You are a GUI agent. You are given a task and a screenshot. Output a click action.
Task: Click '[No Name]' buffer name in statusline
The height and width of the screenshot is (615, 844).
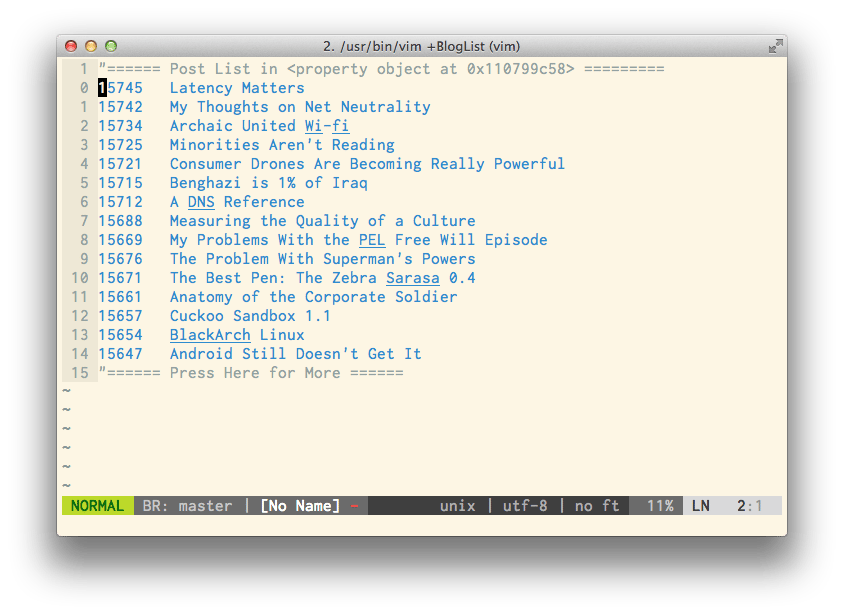(300, 506)
